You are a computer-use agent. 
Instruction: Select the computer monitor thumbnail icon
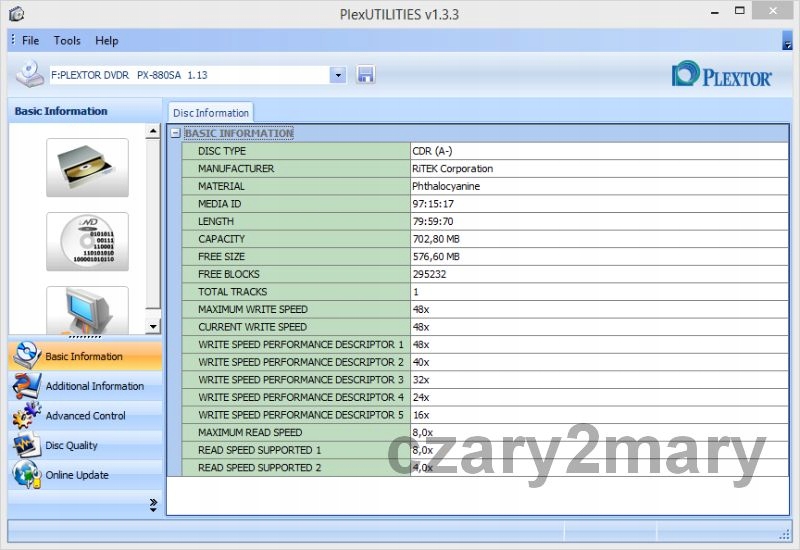pos(87,310)
